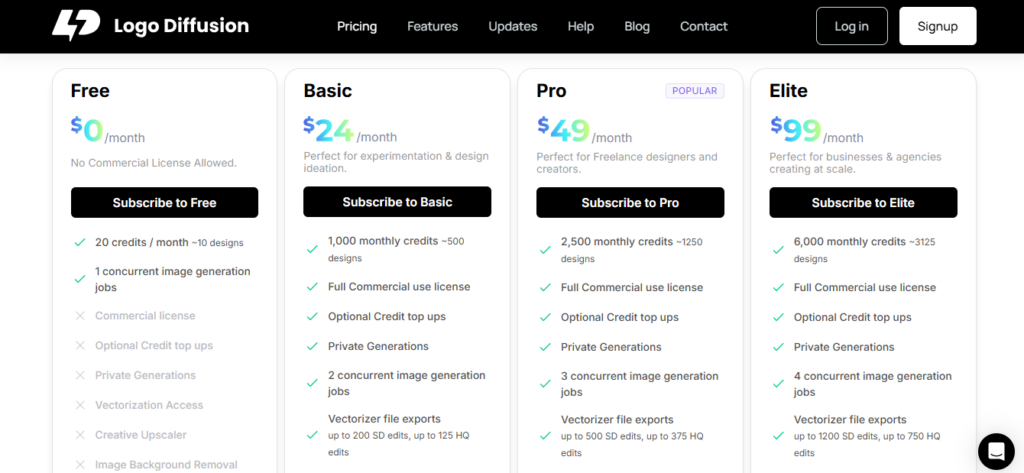Go to the Features page
1024x473 pixels.
point(433,26)
